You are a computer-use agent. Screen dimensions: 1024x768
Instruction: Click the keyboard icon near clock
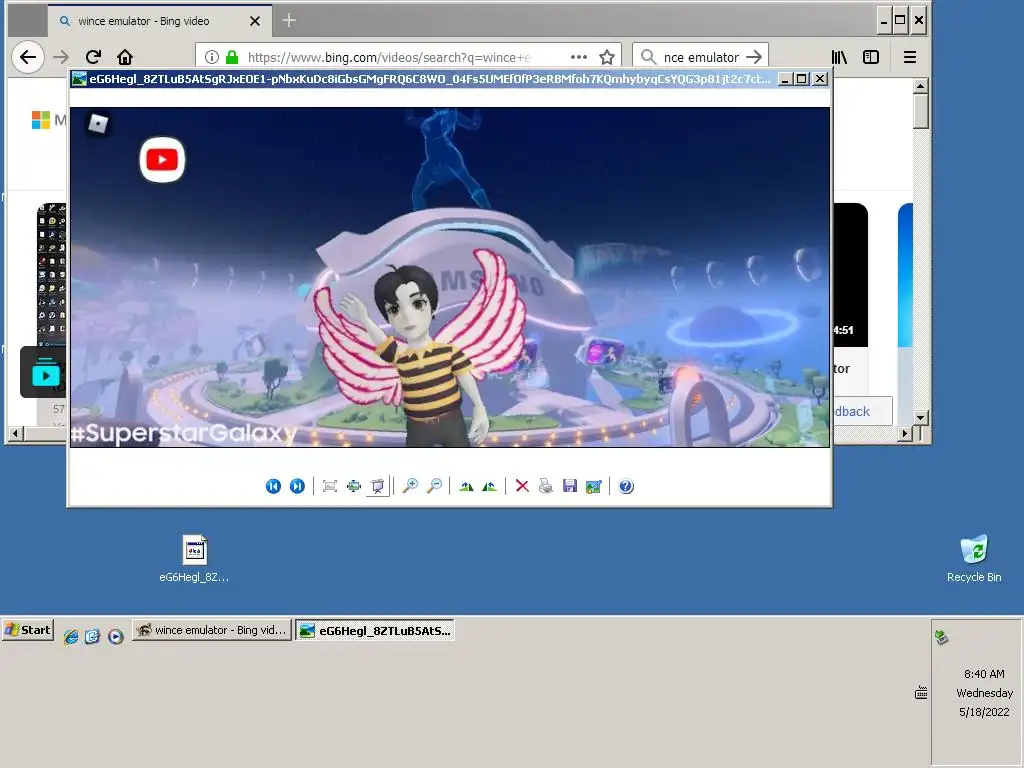pos(921,693)
